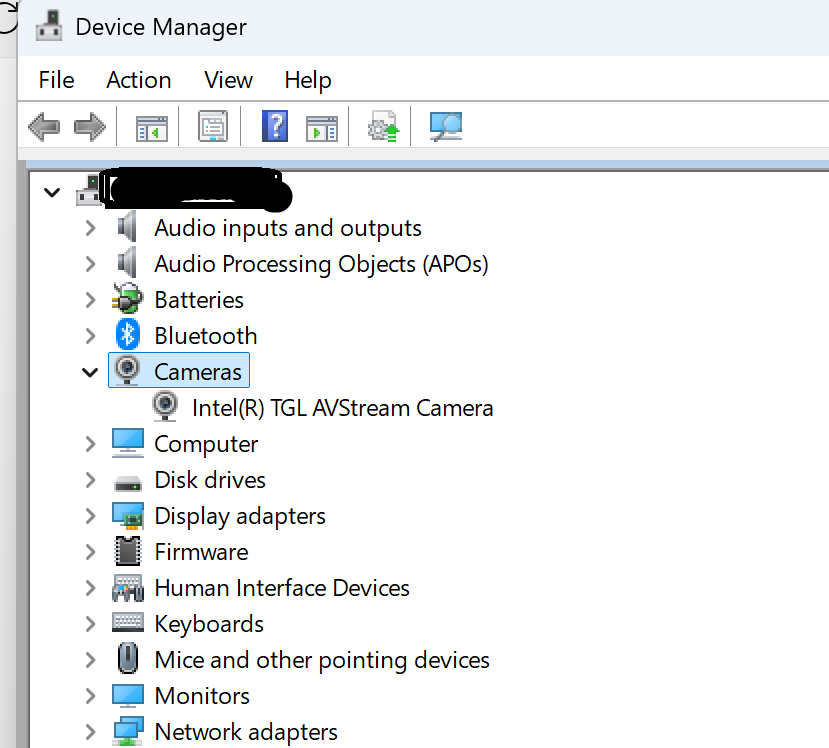Click the blue Help question mark icon
The height and width of the screenshot is (748, 829).
click(x=275, y=126)
